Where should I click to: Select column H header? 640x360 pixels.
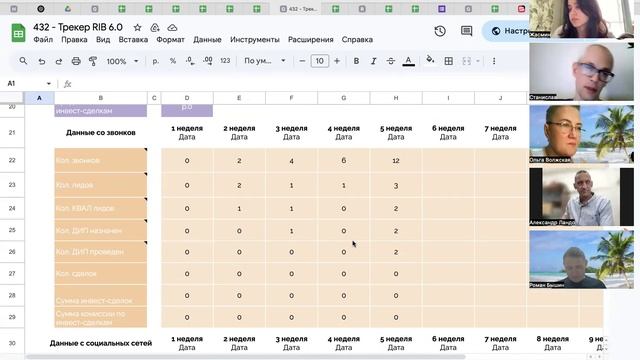[396, 98]
